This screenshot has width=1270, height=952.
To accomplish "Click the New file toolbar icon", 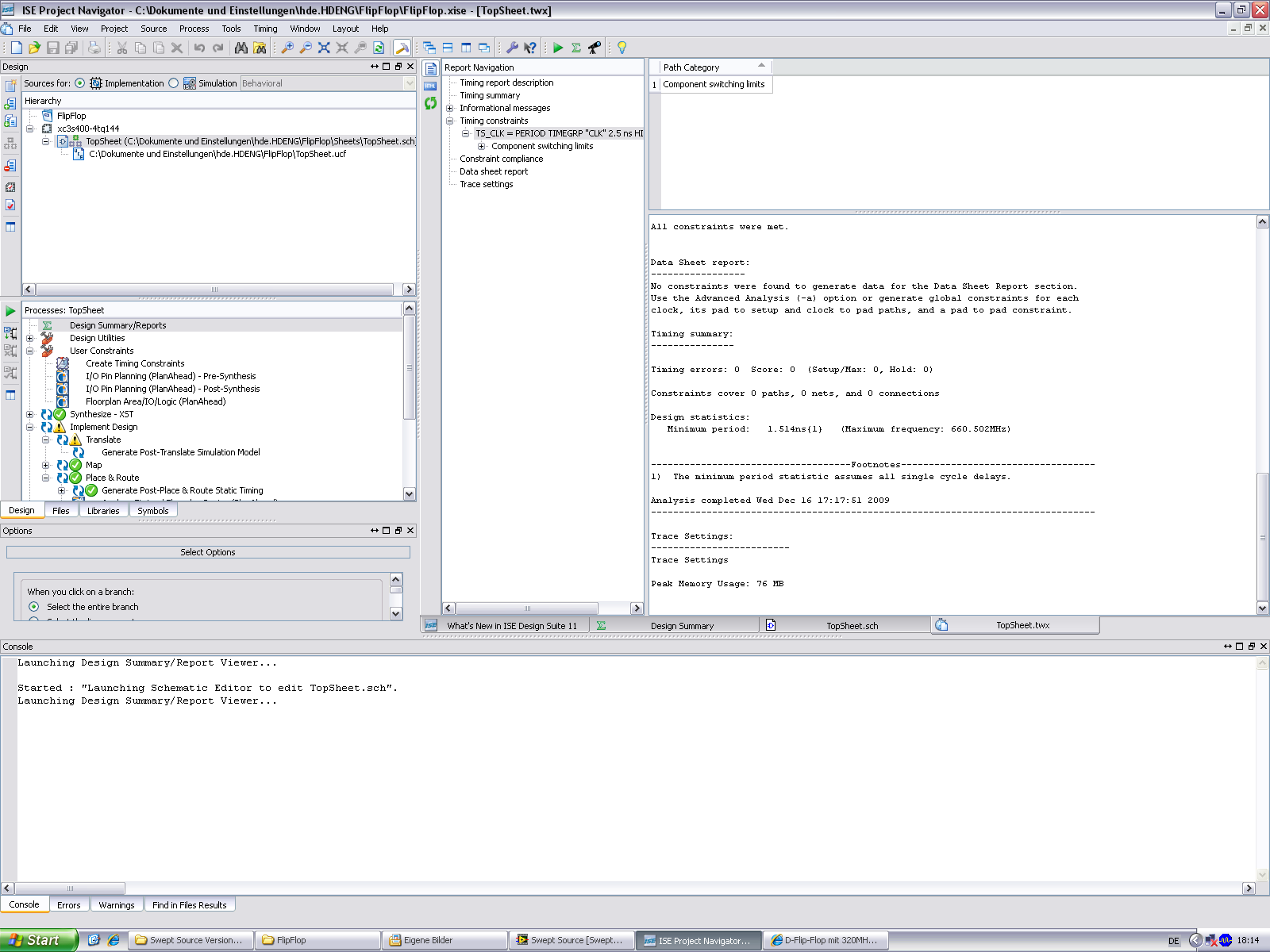I will coord(16,48).
